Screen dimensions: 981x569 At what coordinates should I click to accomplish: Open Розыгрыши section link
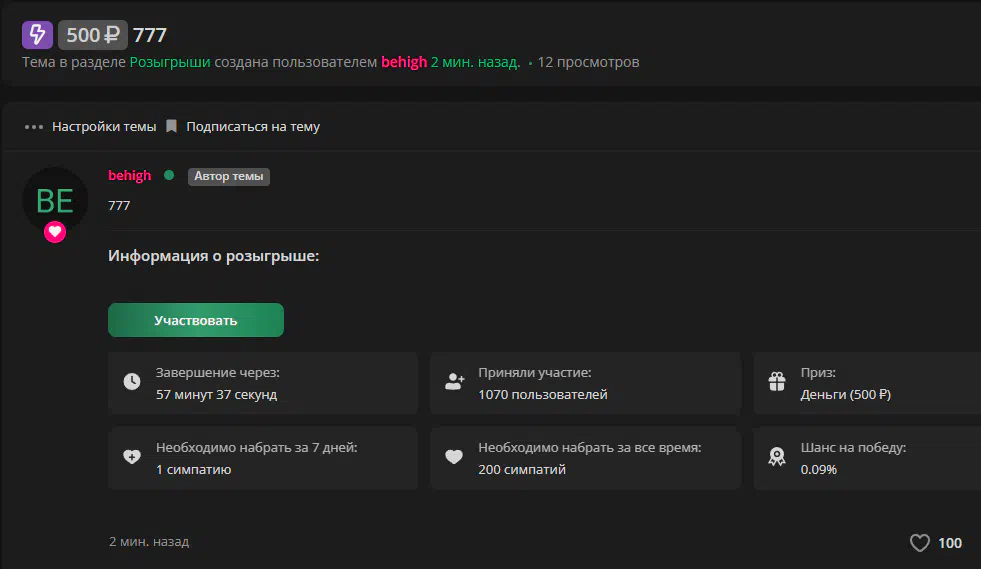click(x=170, y=62)
